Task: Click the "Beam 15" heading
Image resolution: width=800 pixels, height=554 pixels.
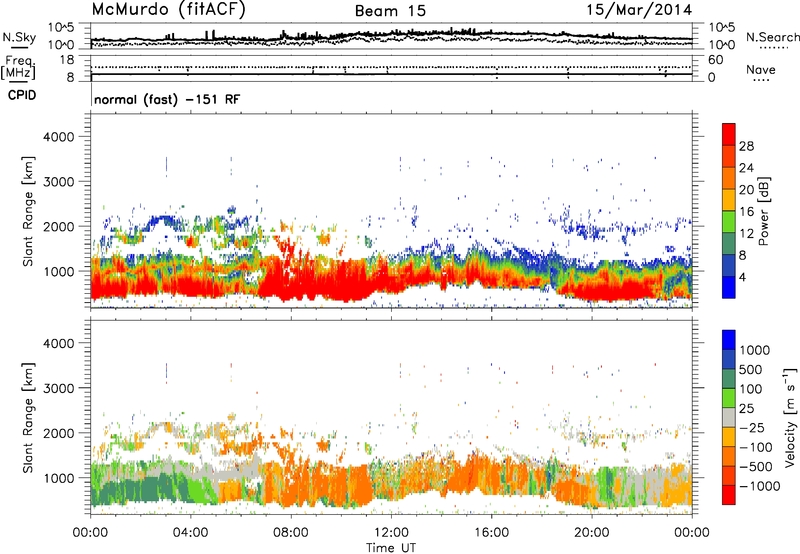Action: [390, 11]
